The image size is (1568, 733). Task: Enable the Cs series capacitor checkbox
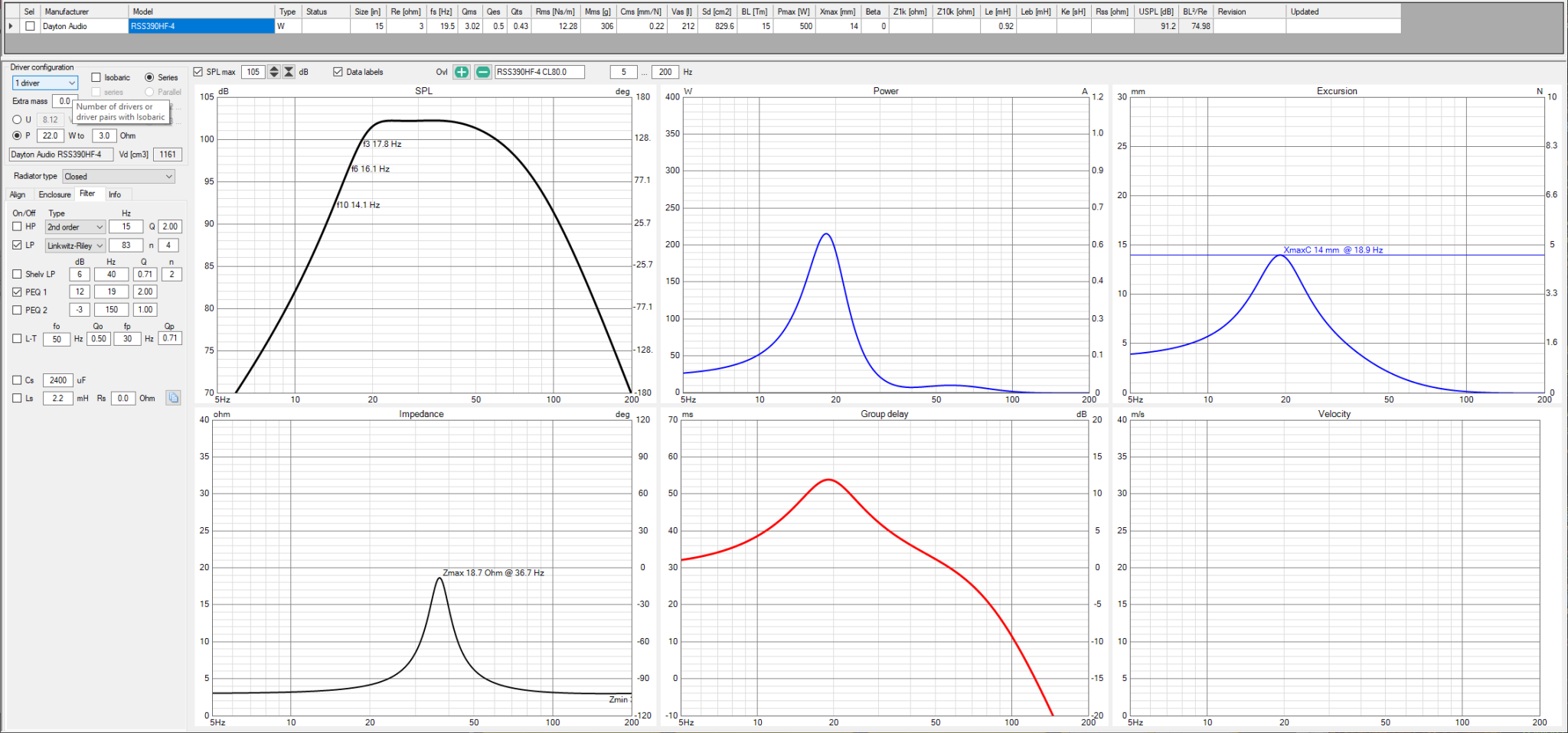pyautogui.click(x=17, y=380)
